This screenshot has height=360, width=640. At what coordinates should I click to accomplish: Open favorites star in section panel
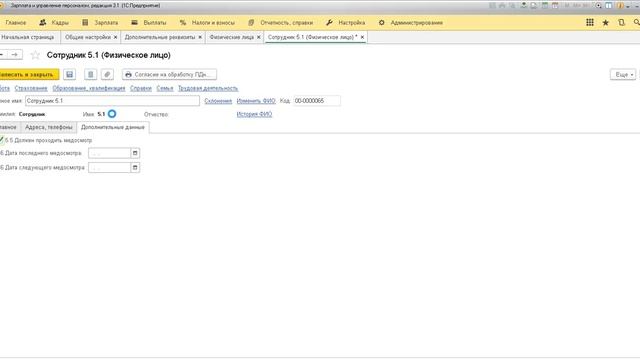point(606,22)
